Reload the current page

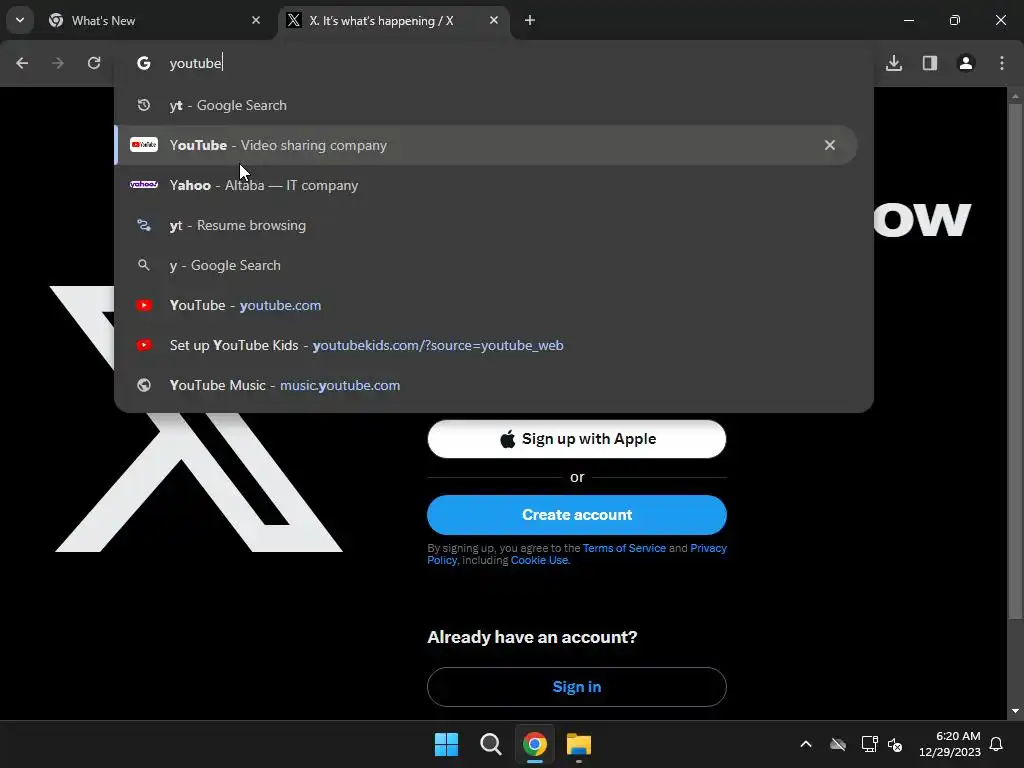click(x=94, y=63)
